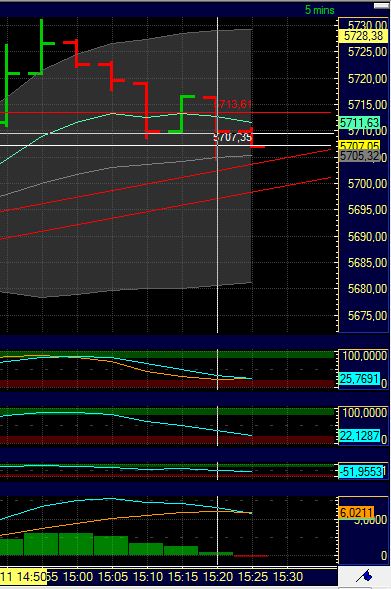Click the 5675,00 price axis label
Image resolution: width=391 pixels, height=589 pixels.
point(367,315)
